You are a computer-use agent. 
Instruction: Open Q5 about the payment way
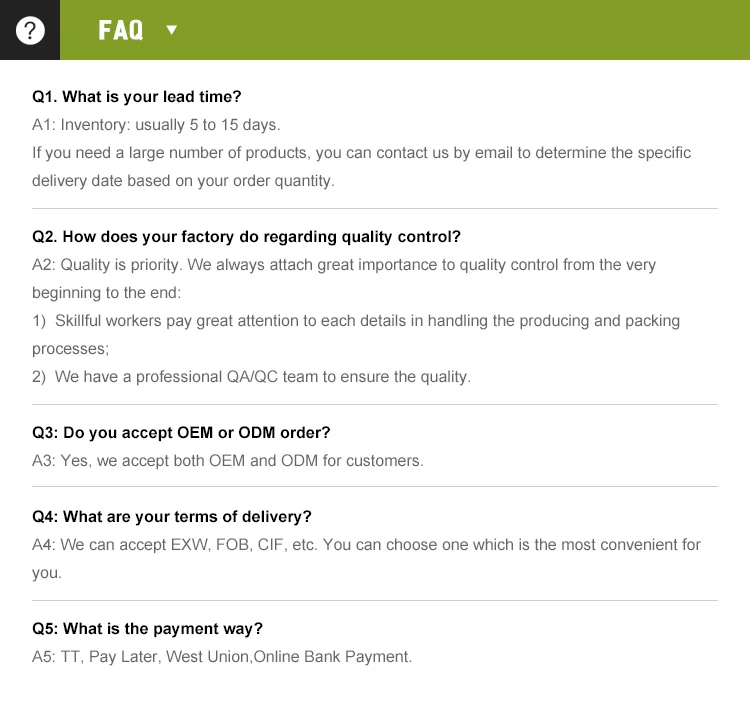[x=148, y=629]
